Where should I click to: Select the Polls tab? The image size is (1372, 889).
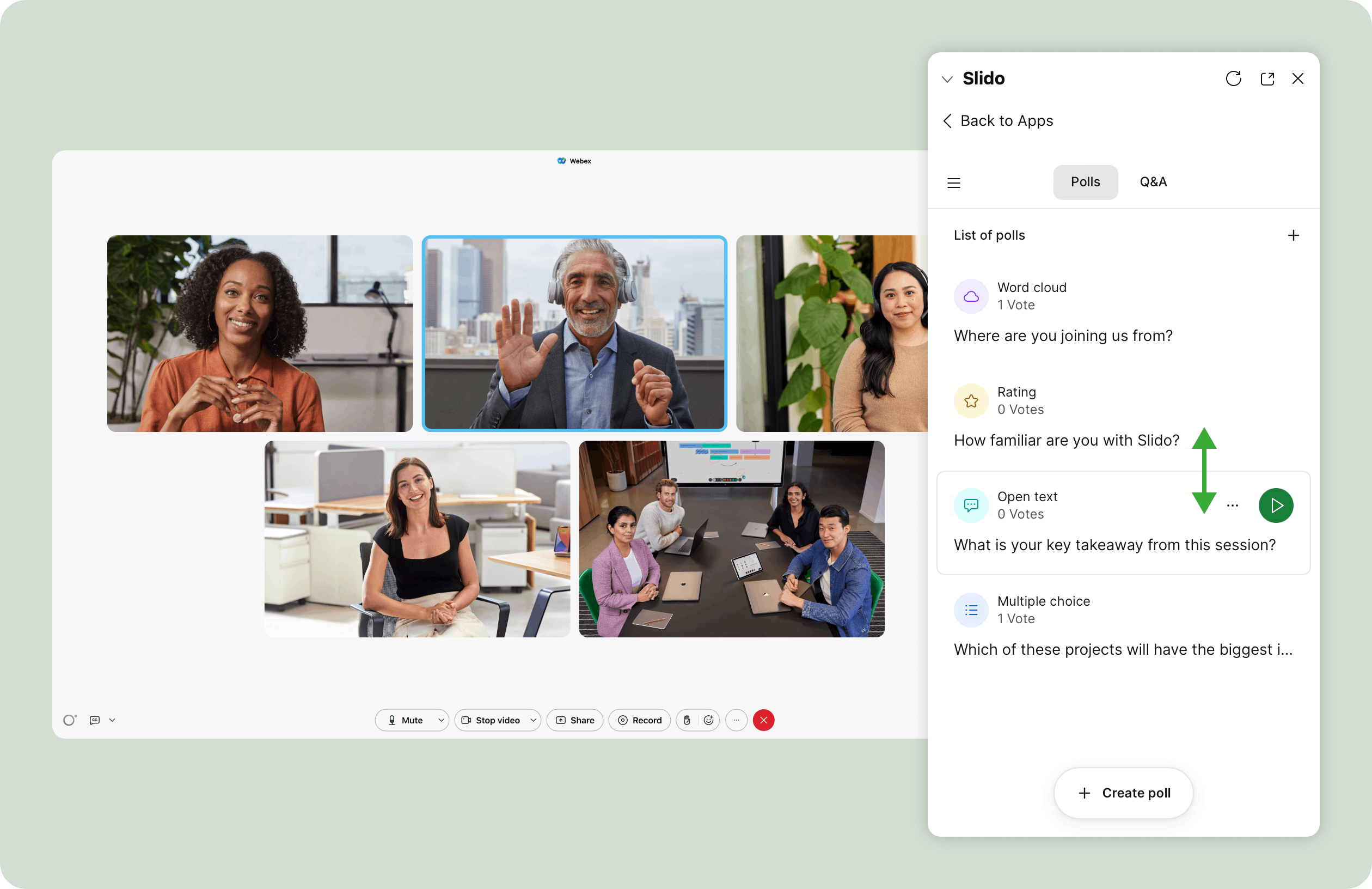[1086, 182]
